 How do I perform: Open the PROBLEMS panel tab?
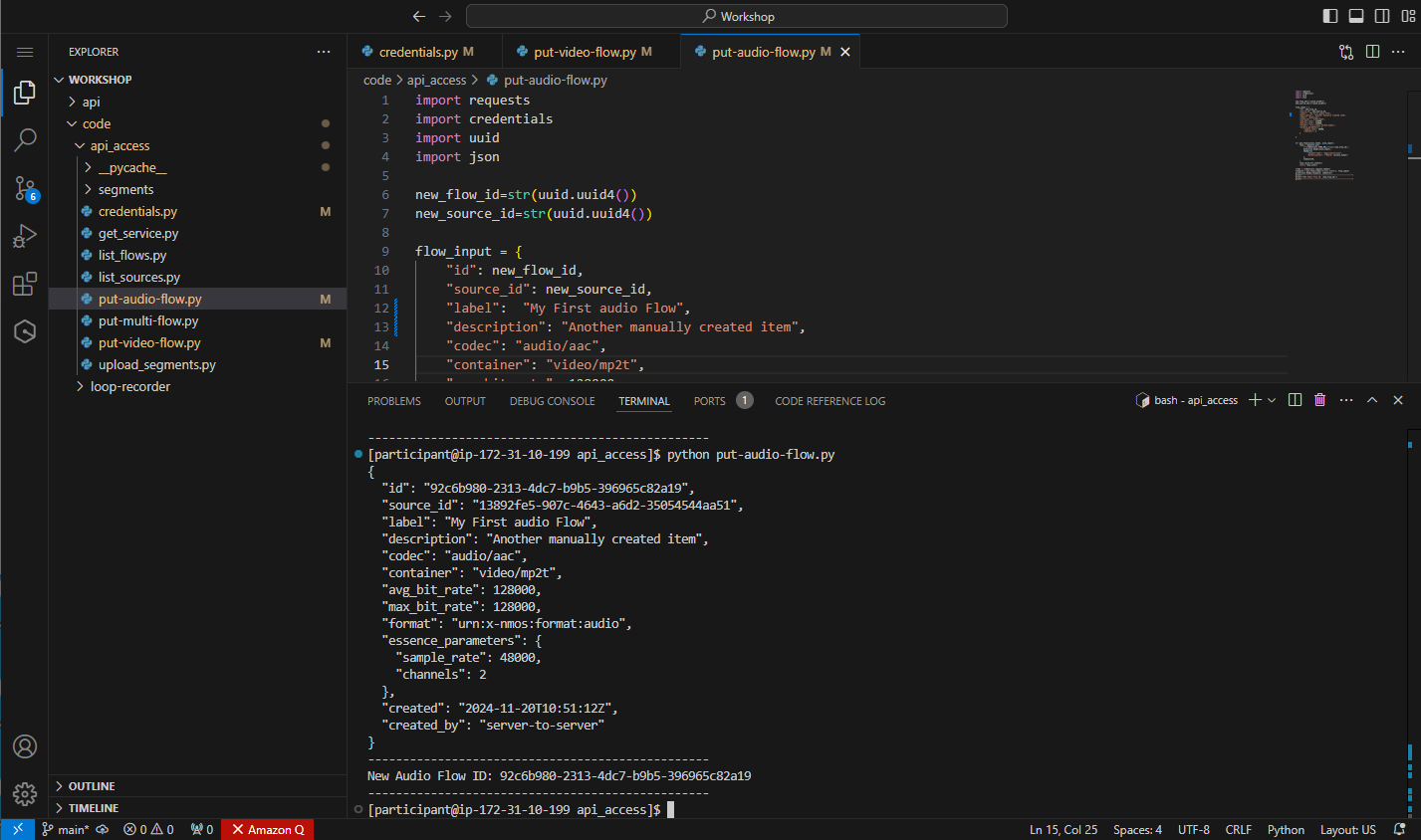click(x=394, y=401)
